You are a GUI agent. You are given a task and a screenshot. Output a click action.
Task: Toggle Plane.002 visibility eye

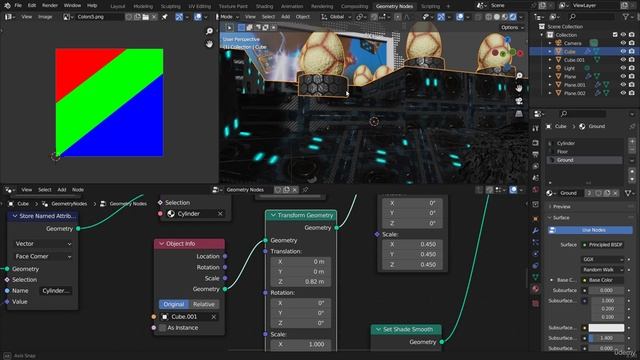tap(623, 93)
